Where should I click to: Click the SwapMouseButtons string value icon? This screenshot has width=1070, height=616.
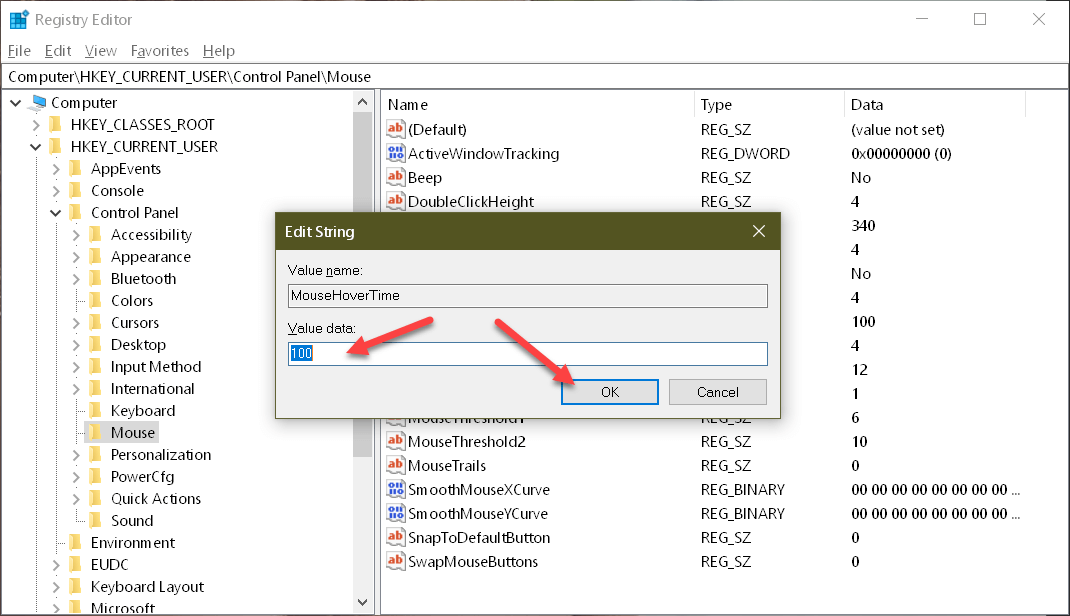pos(396,561)
